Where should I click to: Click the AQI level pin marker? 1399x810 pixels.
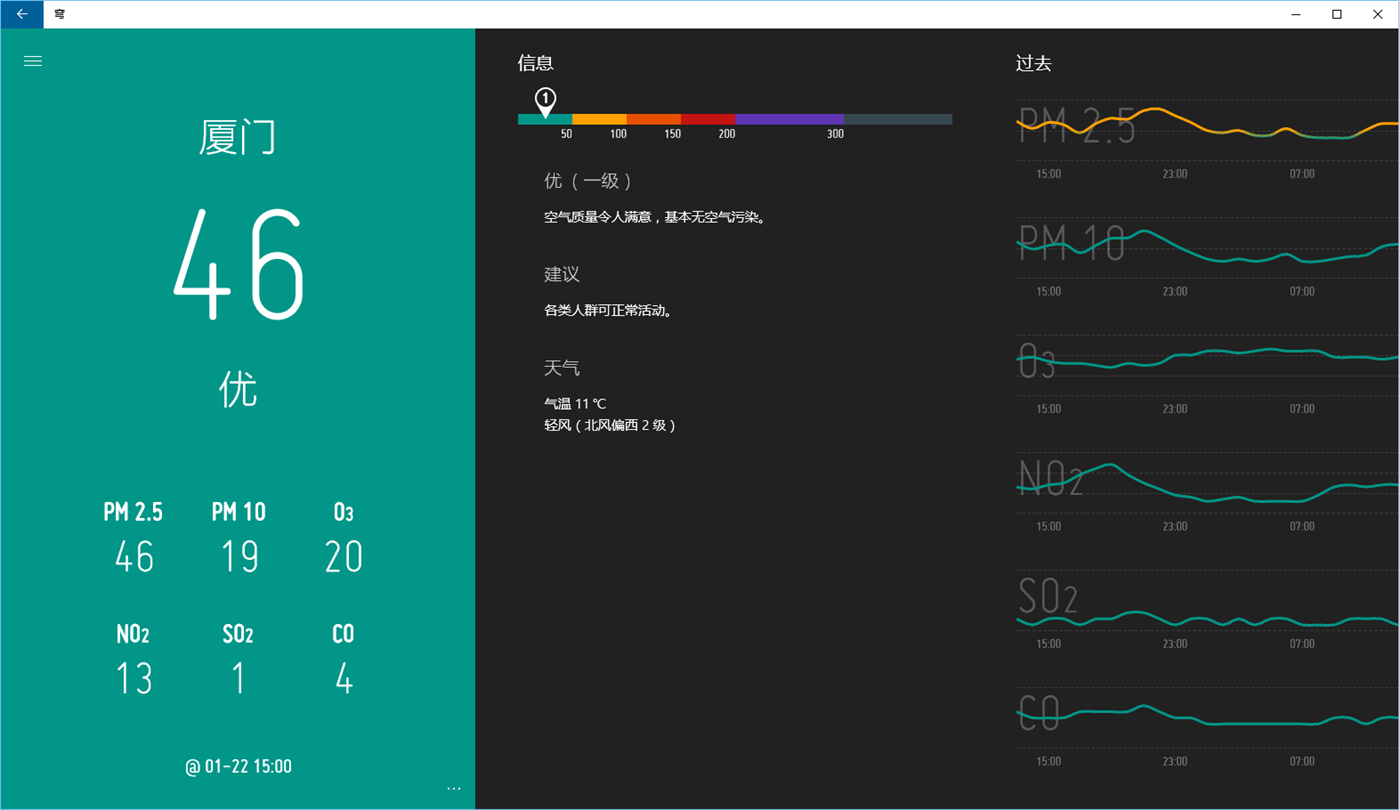[545, 101]
